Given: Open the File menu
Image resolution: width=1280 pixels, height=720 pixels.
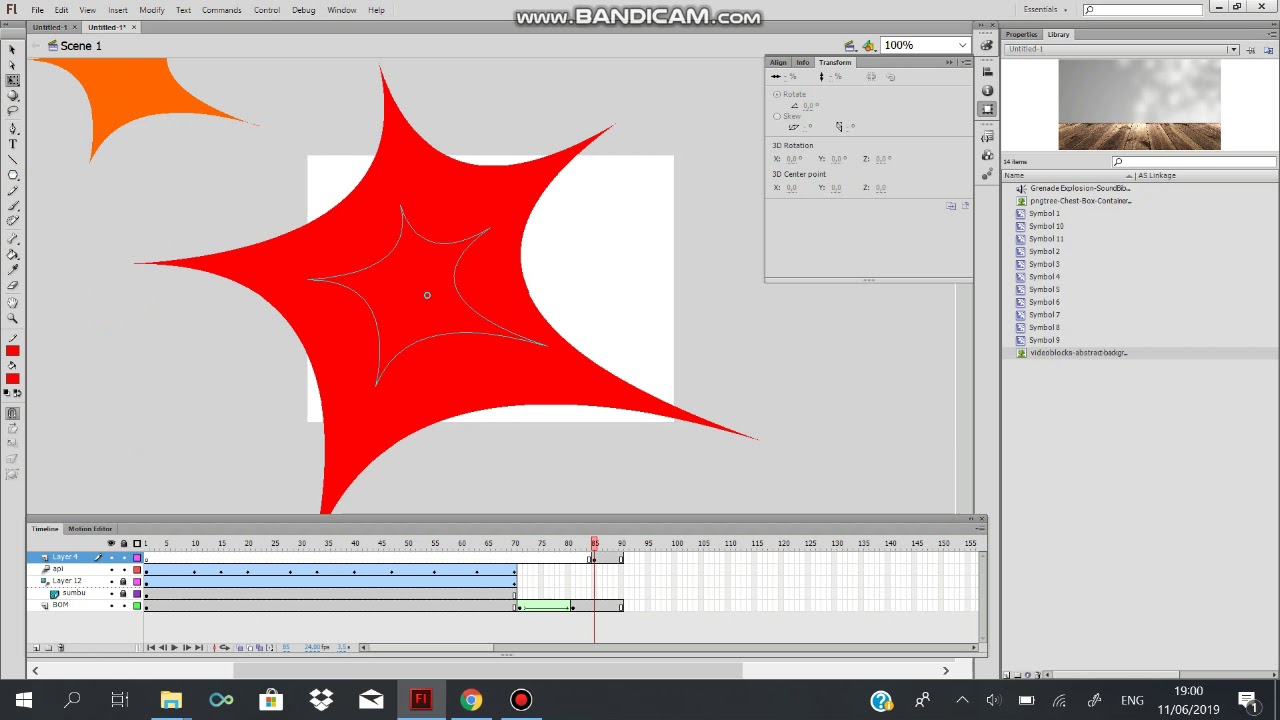Looking at the screenshot, I should pos(37,10).
